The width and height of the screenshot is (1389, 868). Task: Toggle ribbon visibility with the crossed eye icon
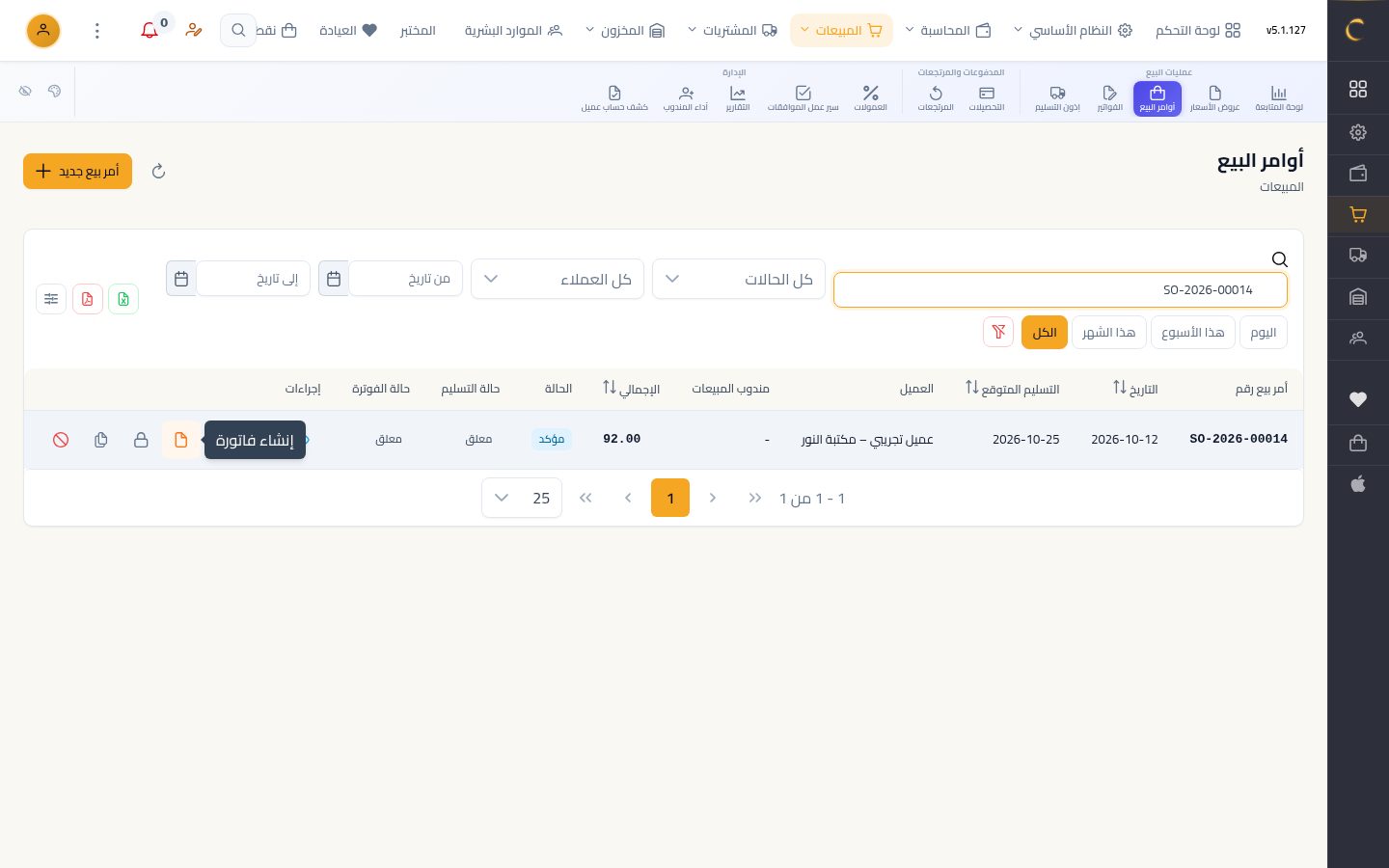pyautogui.click(x=25, y=91)
